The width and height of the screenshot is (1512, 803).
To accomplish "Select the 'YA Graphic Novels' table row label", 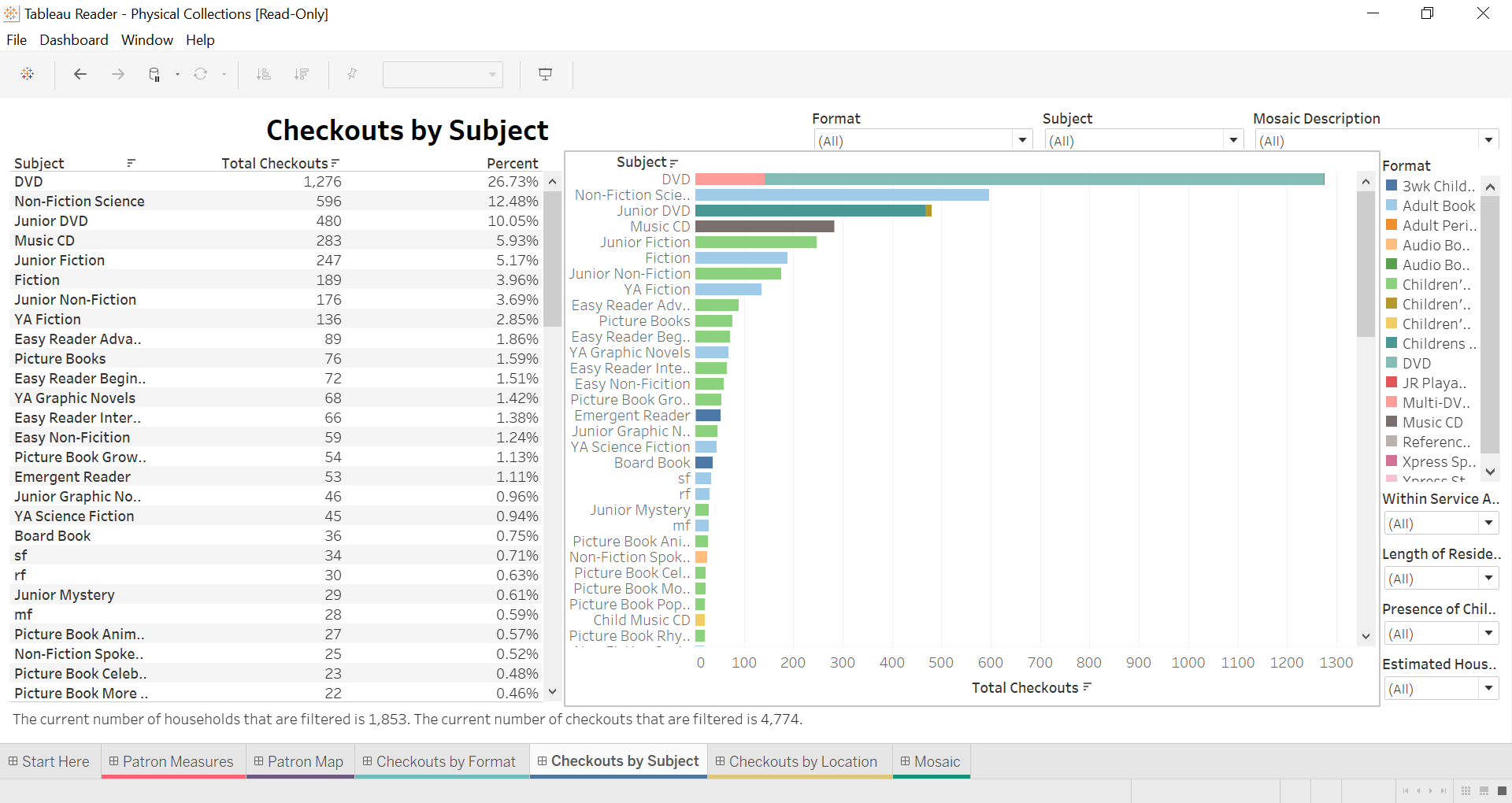I will [75, 398].
